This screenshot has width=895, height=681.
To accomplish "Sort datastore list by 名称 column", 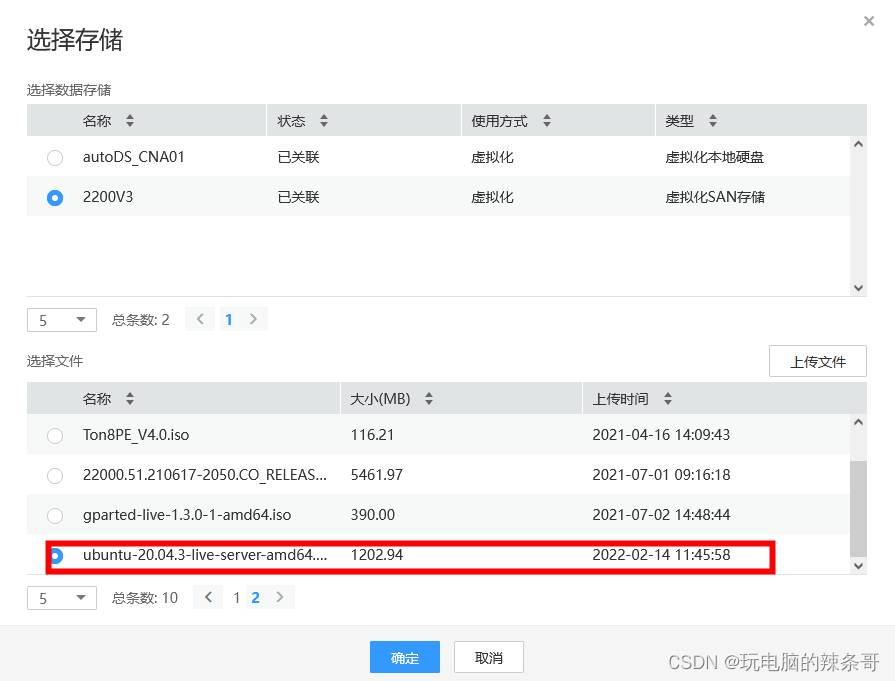I will click(x=129, y=121).
